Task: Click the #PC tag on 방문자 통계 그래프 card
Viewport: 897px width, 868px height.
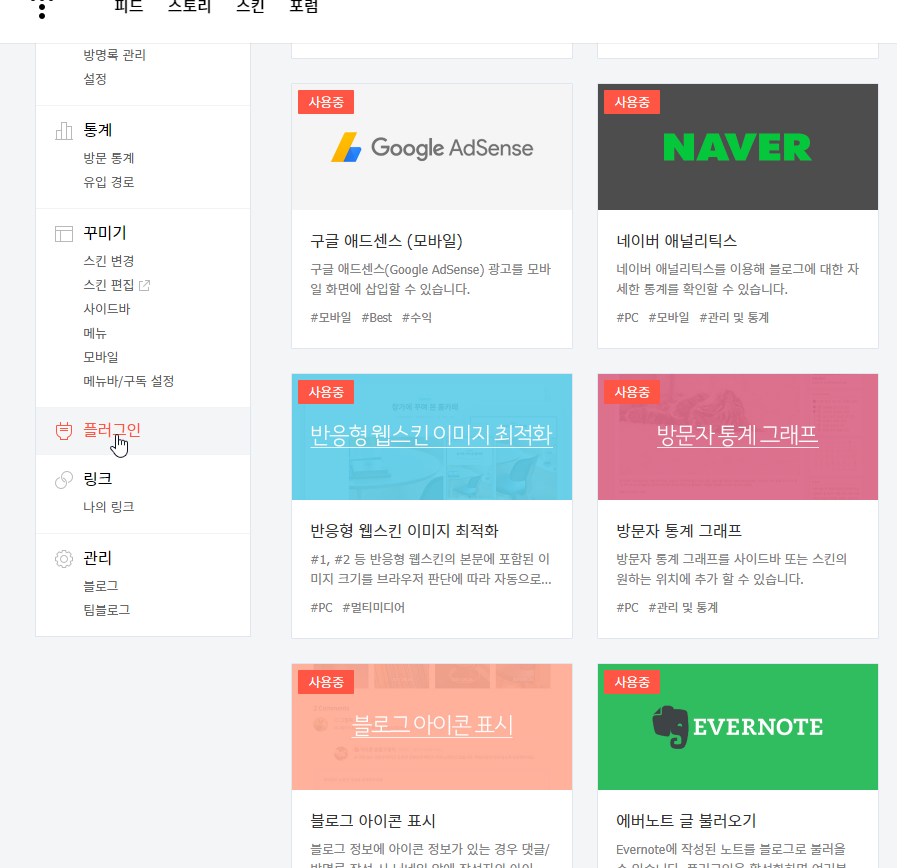Action: coord(628,607)
